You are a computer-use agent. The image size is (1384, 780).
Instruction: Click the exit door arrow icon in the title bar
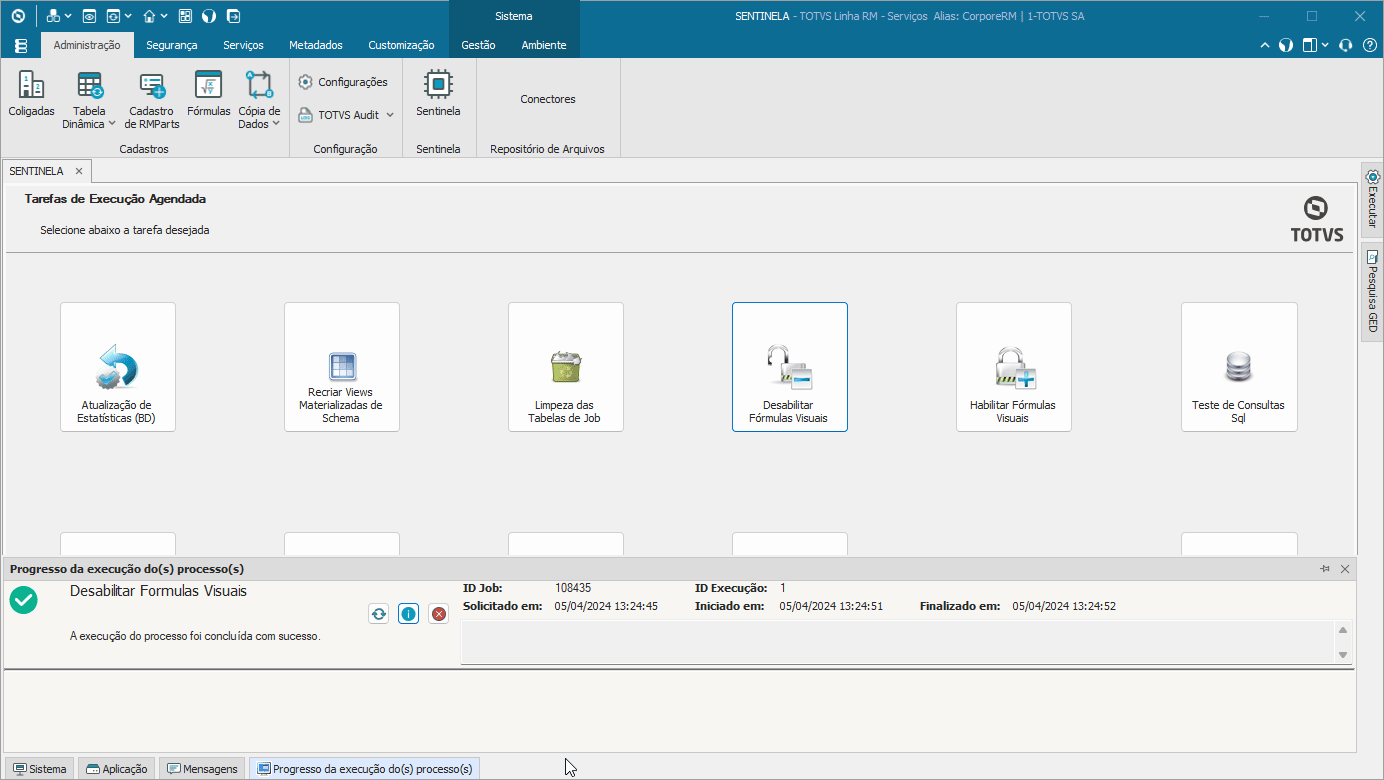(x=233, y=16)
